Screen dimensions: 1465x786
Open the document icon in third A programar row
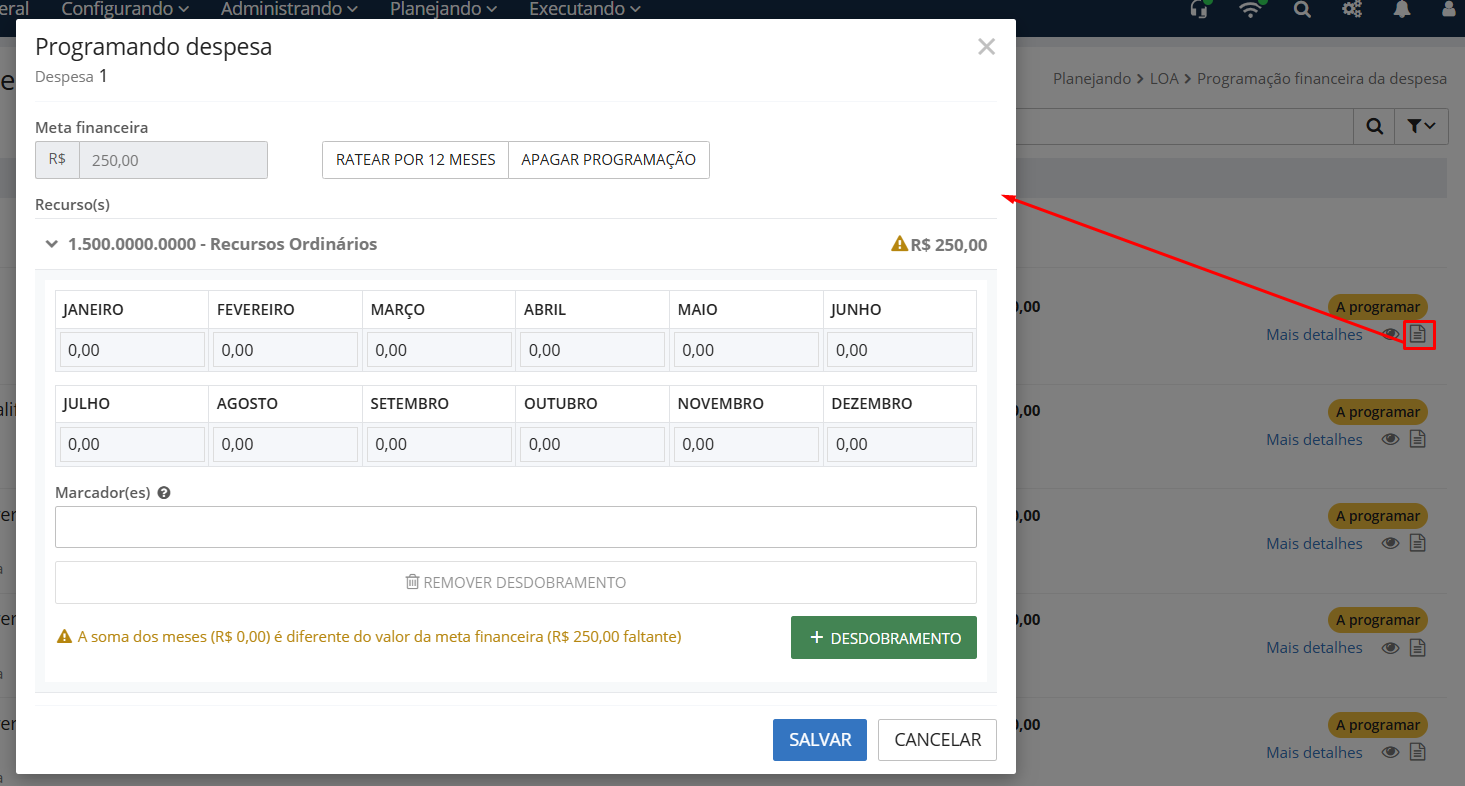point(1418,543)
